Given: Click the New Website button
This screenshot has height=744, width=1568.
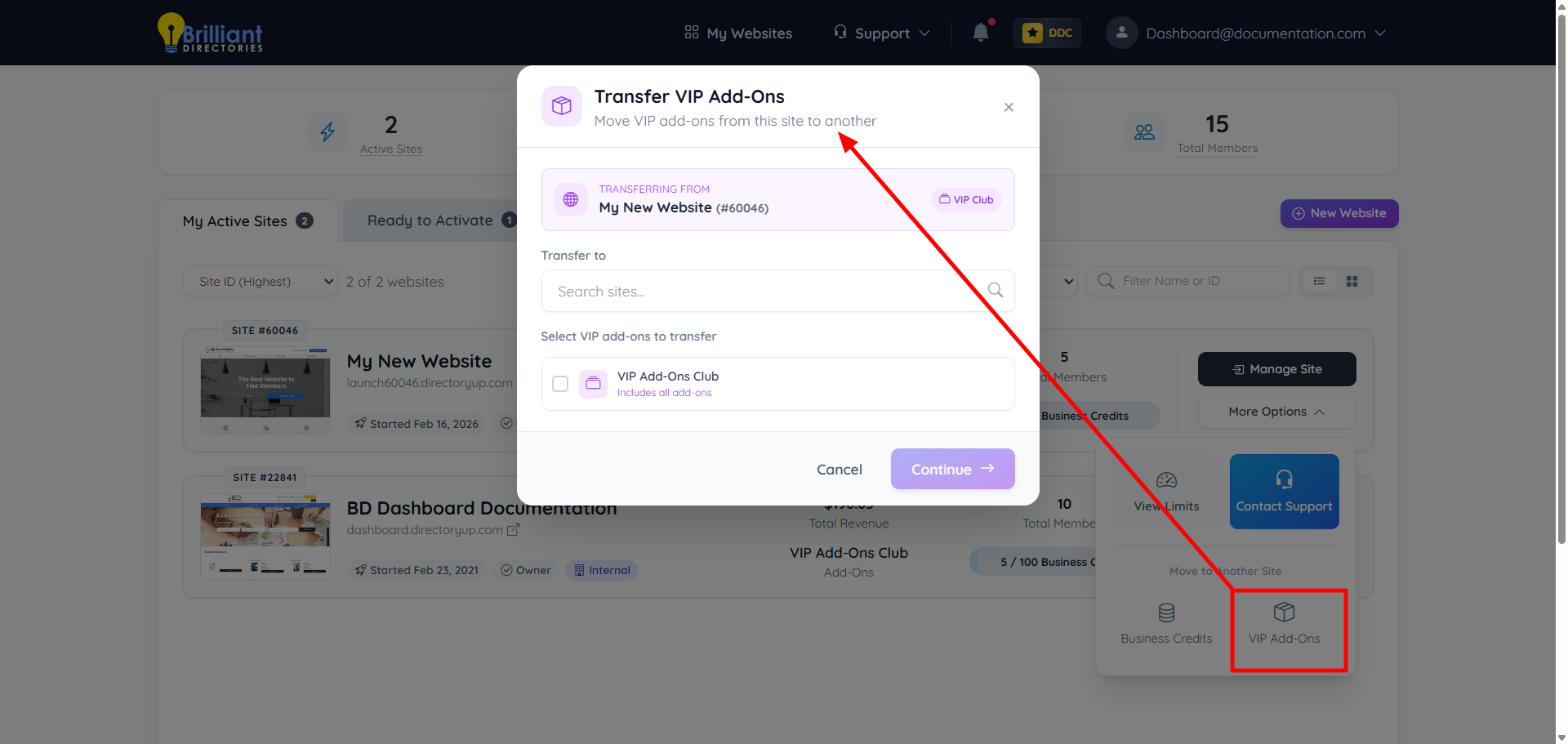Looking at the screenshot, I should pos(1339,213).
